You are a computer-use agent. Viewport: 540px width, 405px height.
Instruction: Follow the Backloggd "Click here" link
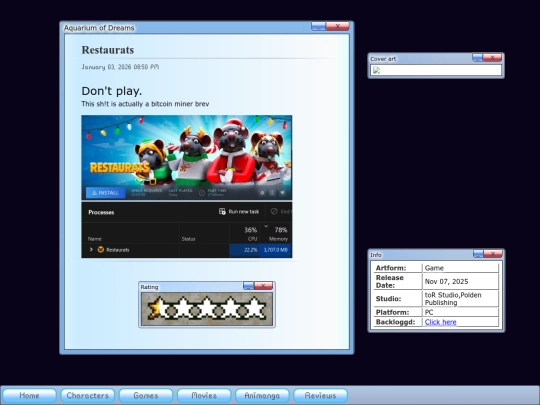(440, 322)
